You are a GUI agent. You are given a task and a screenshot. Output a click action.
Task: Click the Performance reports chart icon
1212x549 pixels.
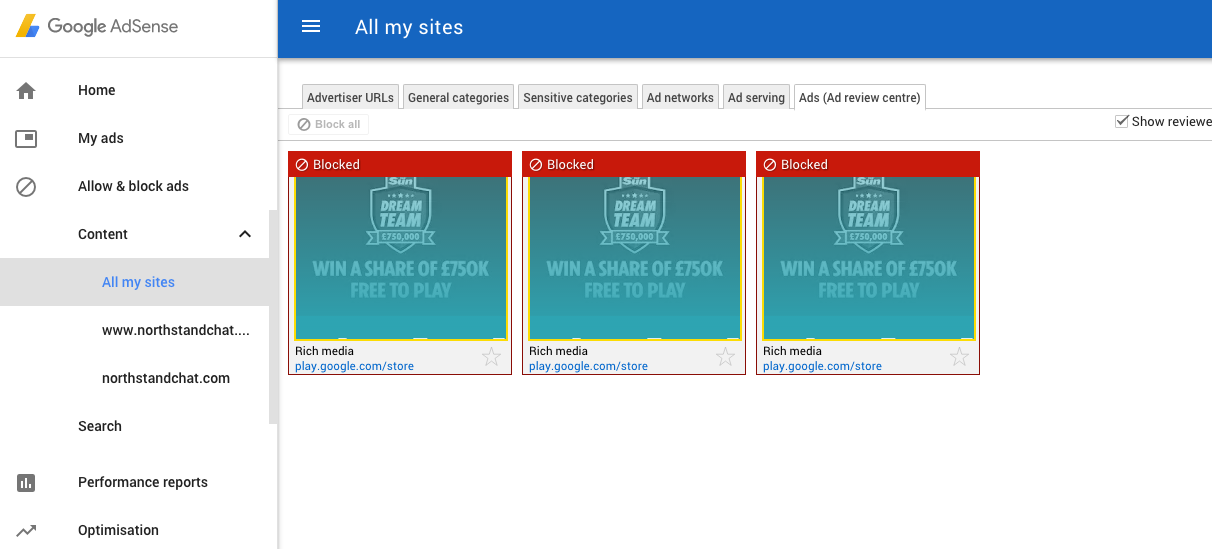point(26,482)
